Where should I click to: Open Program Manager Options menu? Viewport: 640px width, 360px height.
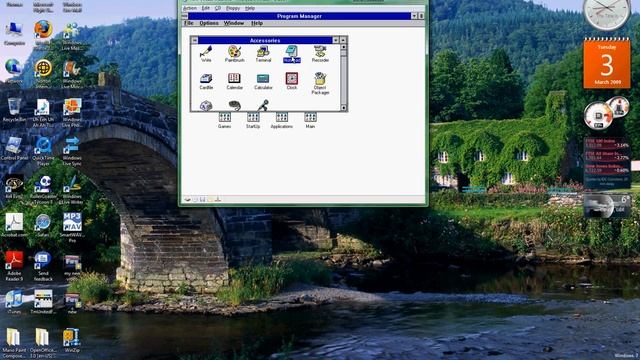tap(209, 23)
